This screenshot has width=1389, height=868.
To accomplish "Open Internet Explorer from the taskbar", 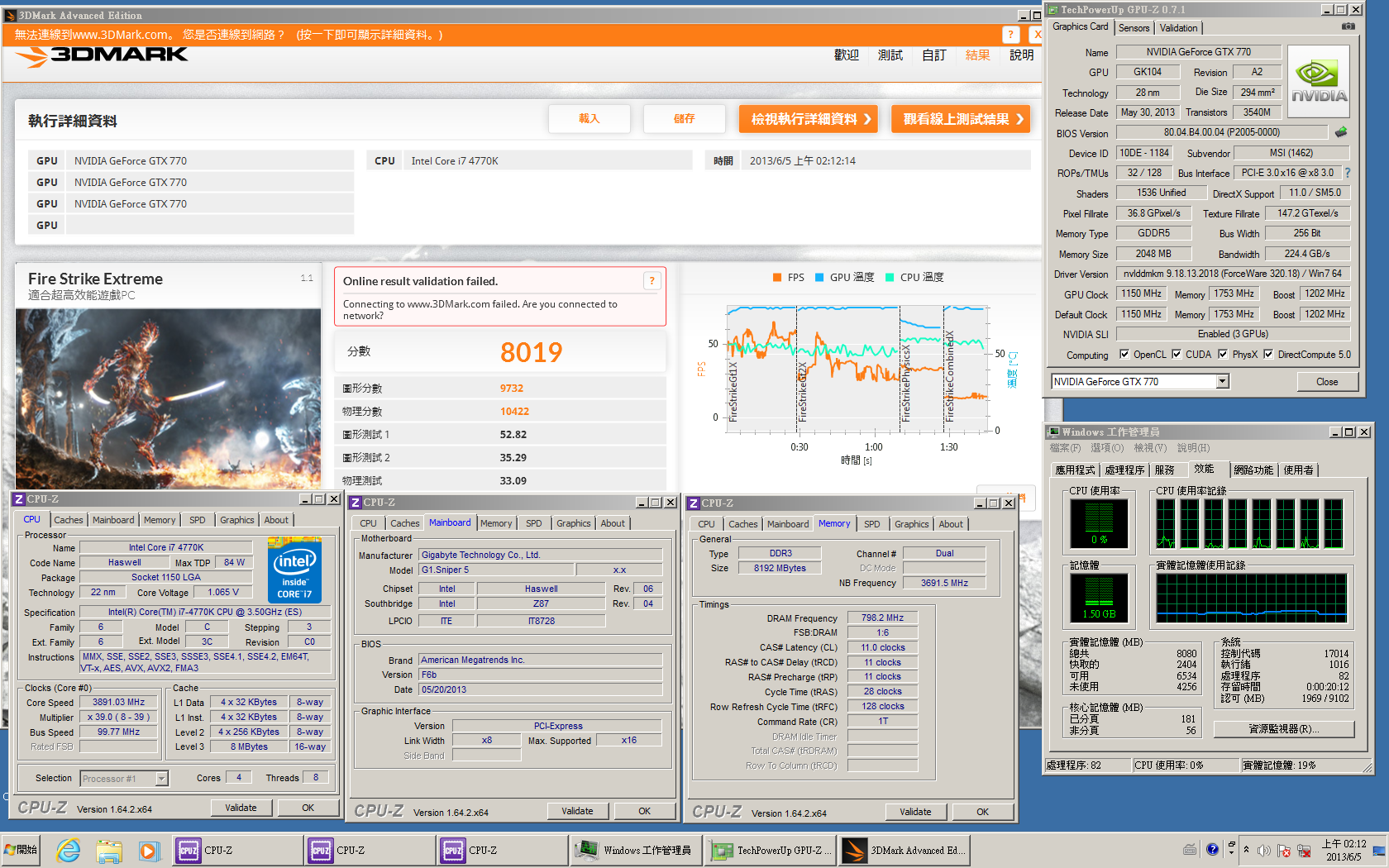I will coord(69,850).
